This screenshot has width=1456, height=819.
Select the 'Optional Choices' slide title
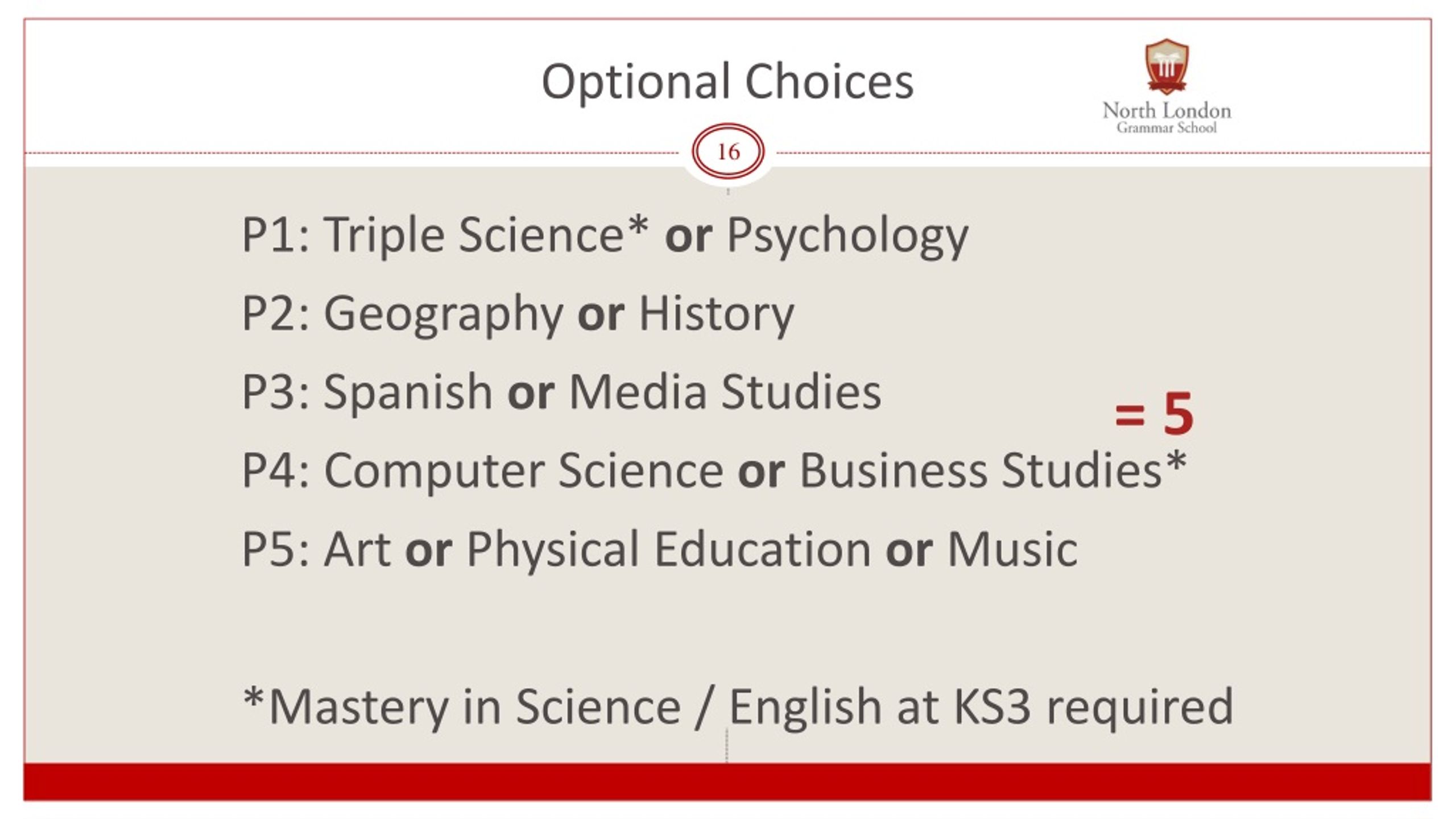pyautogui.click(x=727, y=82)
